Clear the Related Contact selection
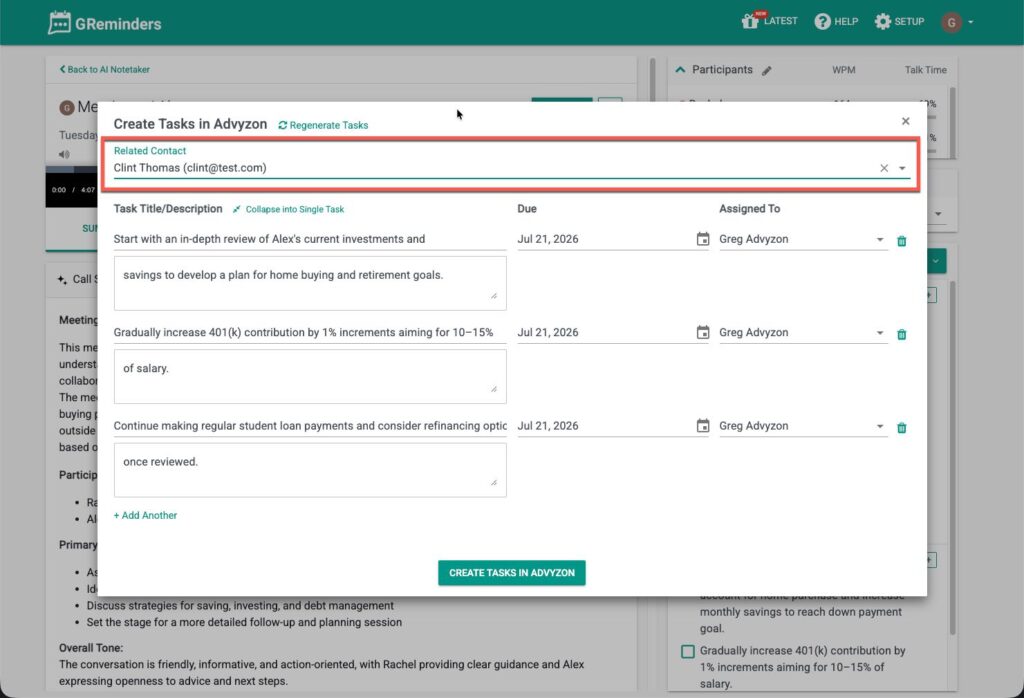Image resolution: width=1024 pixels, height=698 pixels. click(884, 168)
